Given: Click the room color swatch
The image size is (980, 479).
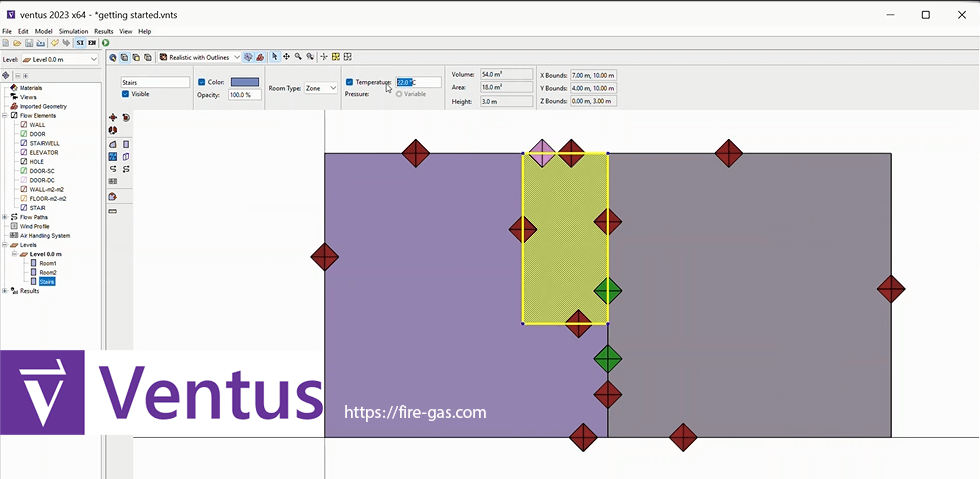Looking at the screenshot, I should tap(245, 82).
